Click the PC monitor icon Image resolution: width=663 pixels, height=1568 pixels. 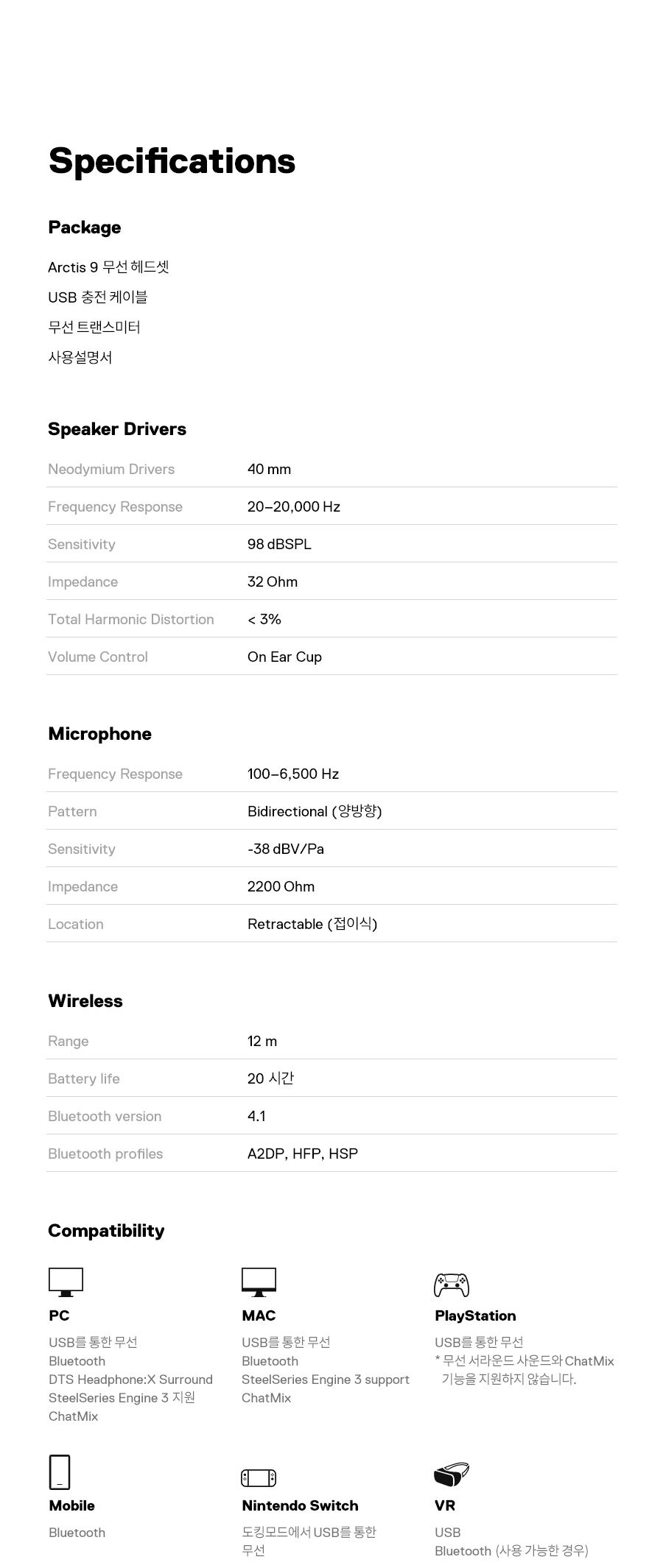(x=66, y=1282)
